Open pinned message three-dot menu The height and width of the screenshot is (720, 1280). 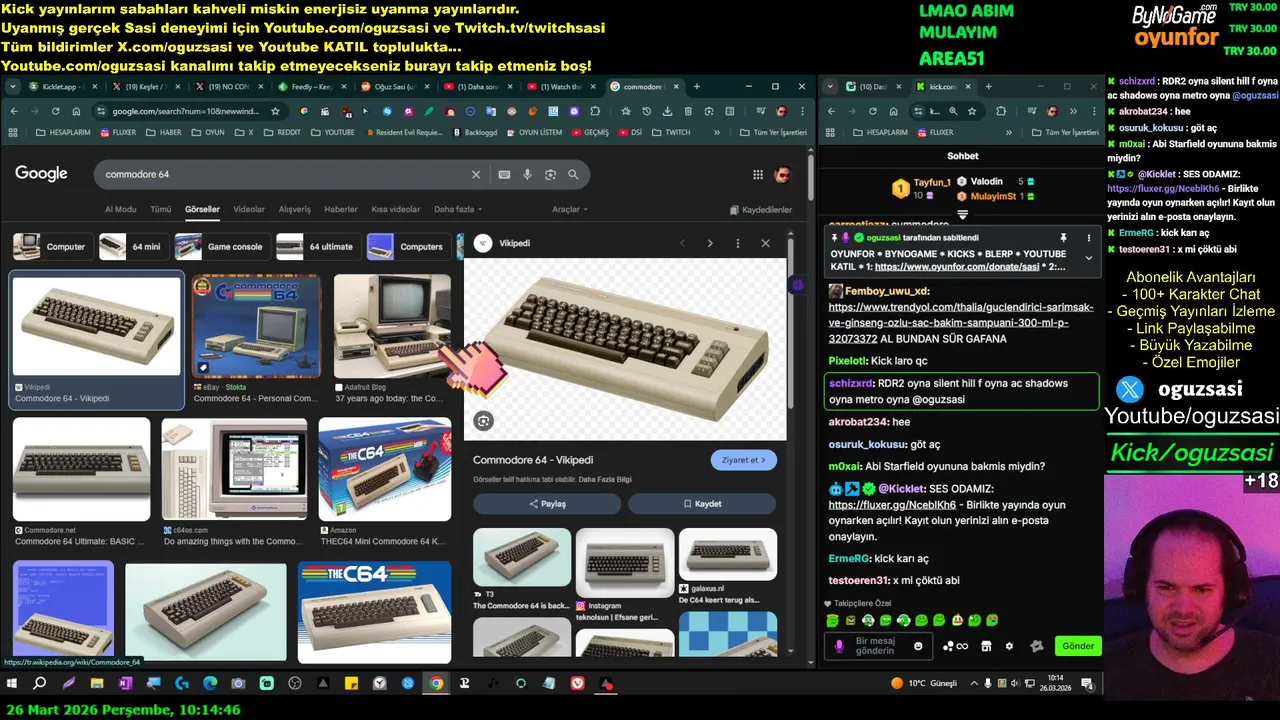click(1089, 238)
